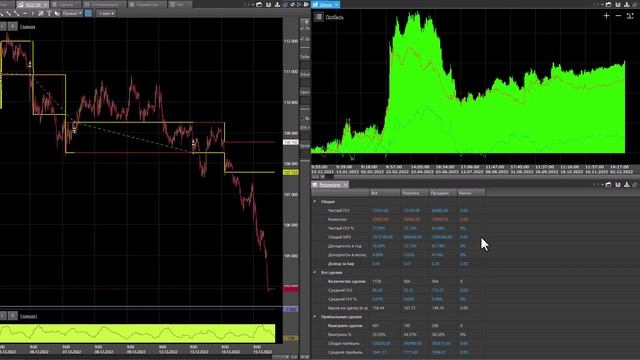Select the Результаты tab
The height and width of the screenshot is (360, 640).
pos(329,185)
